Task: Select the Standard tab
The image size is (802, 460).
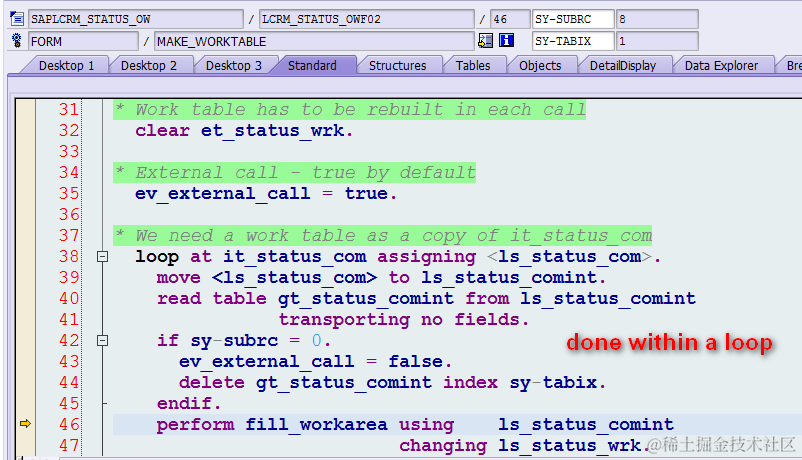Action: pyautogui.click(x=312, y=65)
